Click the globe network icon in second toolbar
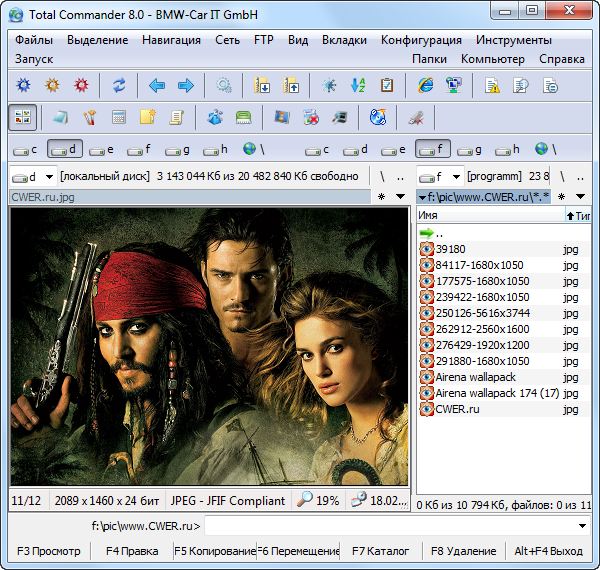The height and width of the screenshot is (570, 600). [377, 117]
